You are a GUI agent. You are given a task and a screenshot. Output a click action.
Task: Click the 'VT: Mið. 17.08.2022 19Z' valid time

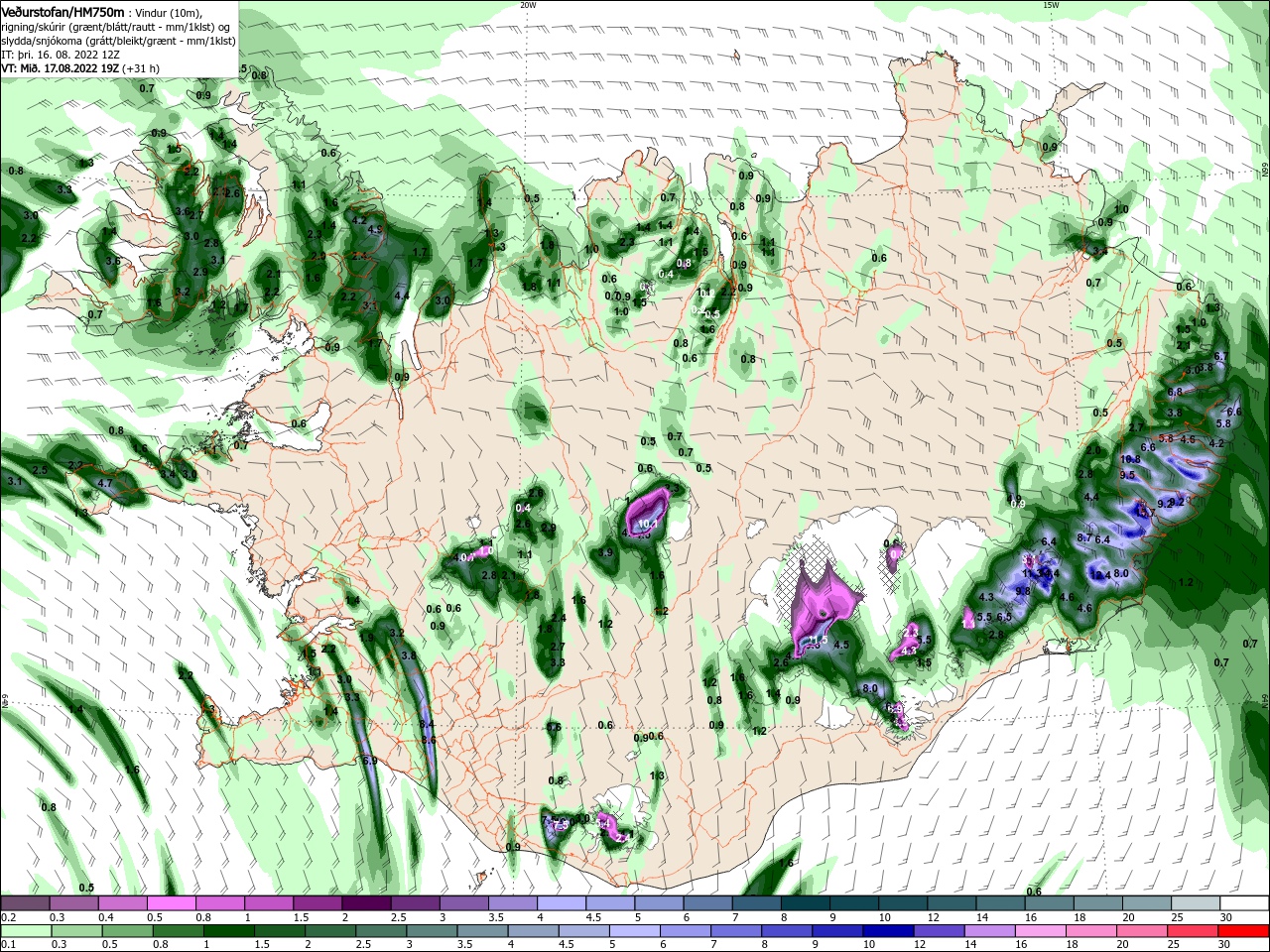tap(61, 68)
